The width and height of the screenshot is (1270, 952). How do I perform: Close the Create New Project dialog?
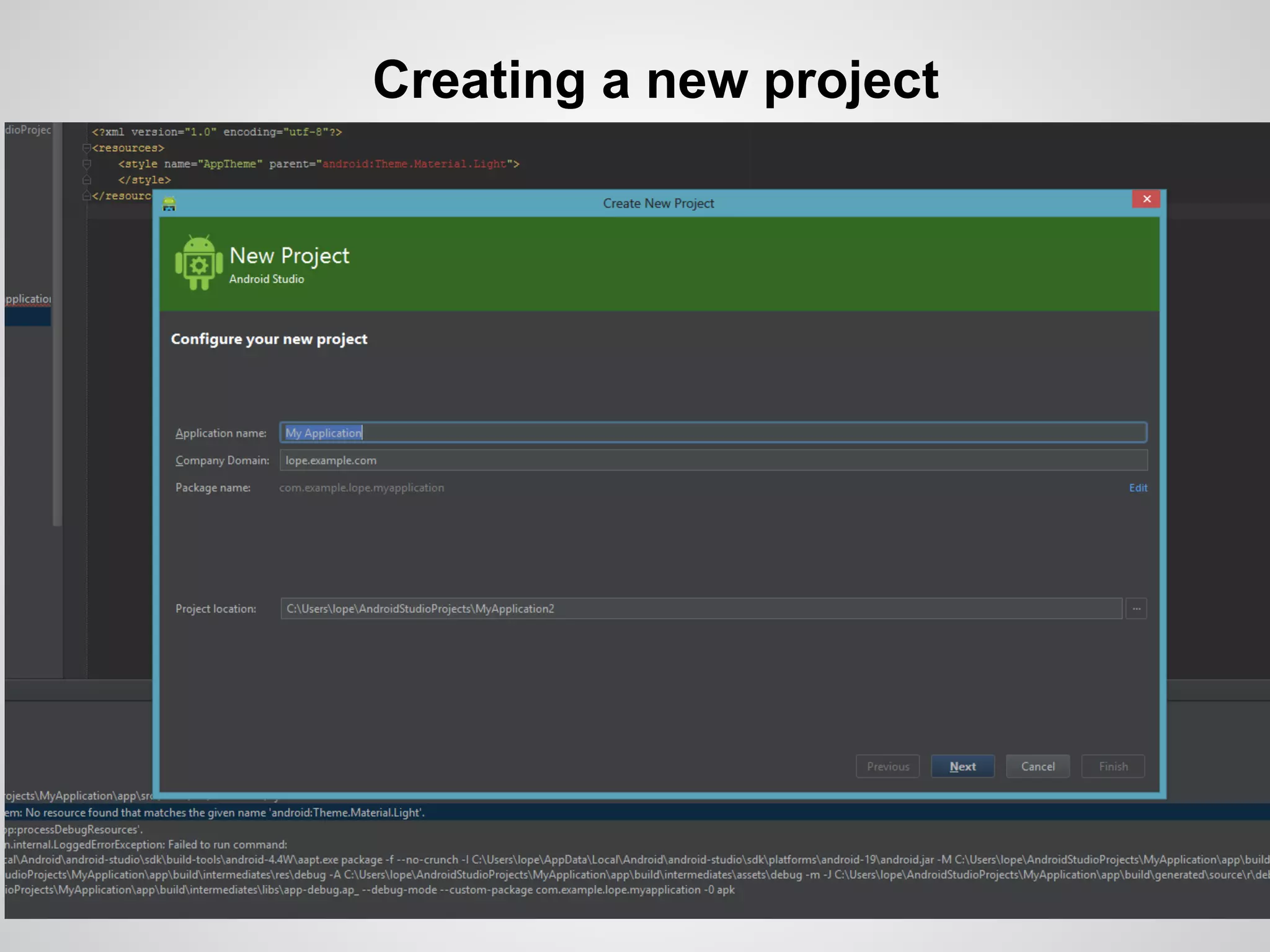(1146, 199)
